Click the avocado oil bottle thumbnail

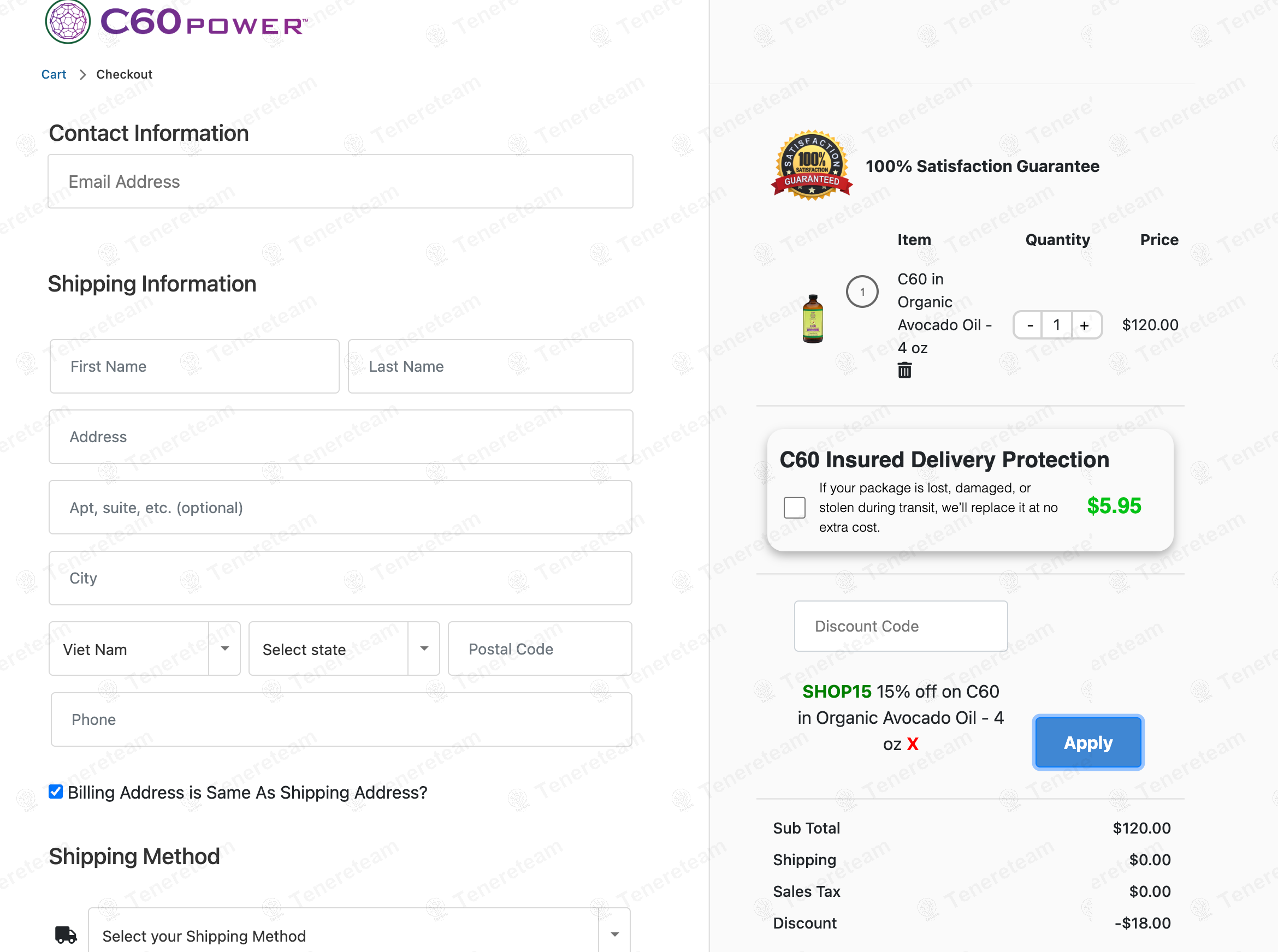tap(813, 319)
